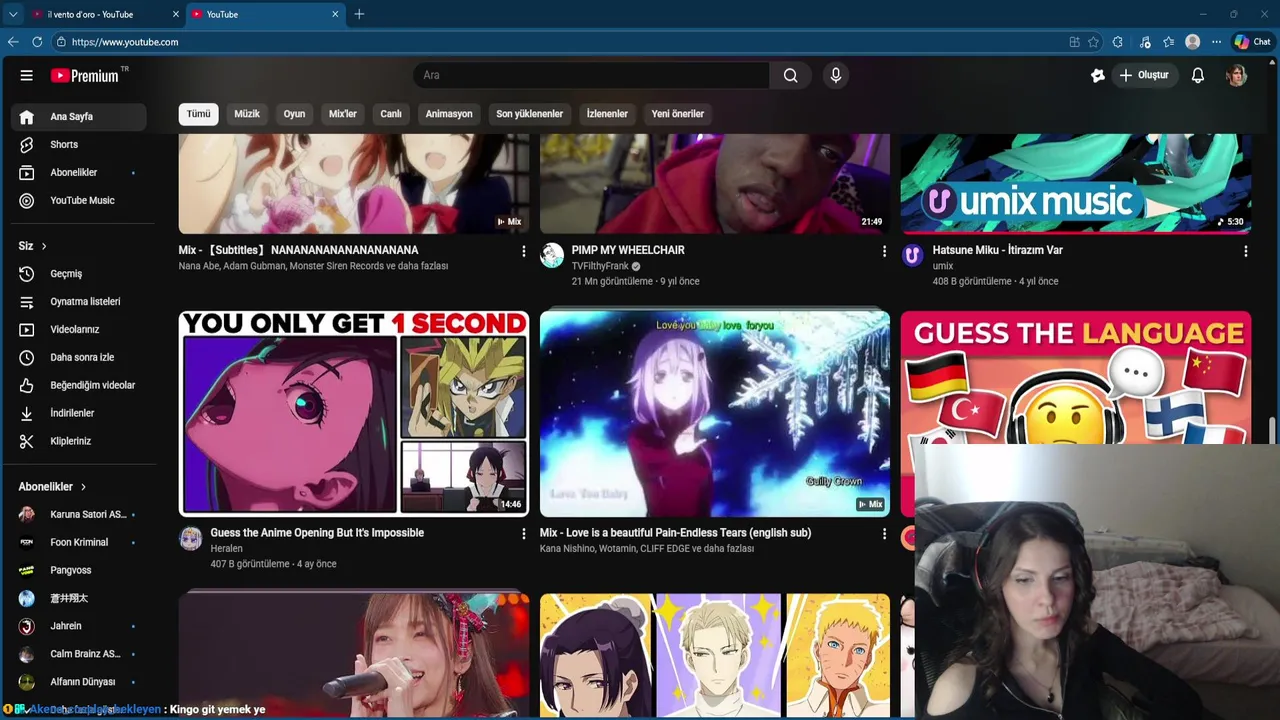Open Oynatma listeleri playlists
1280x720 pixels.
(x=79, y=302)
